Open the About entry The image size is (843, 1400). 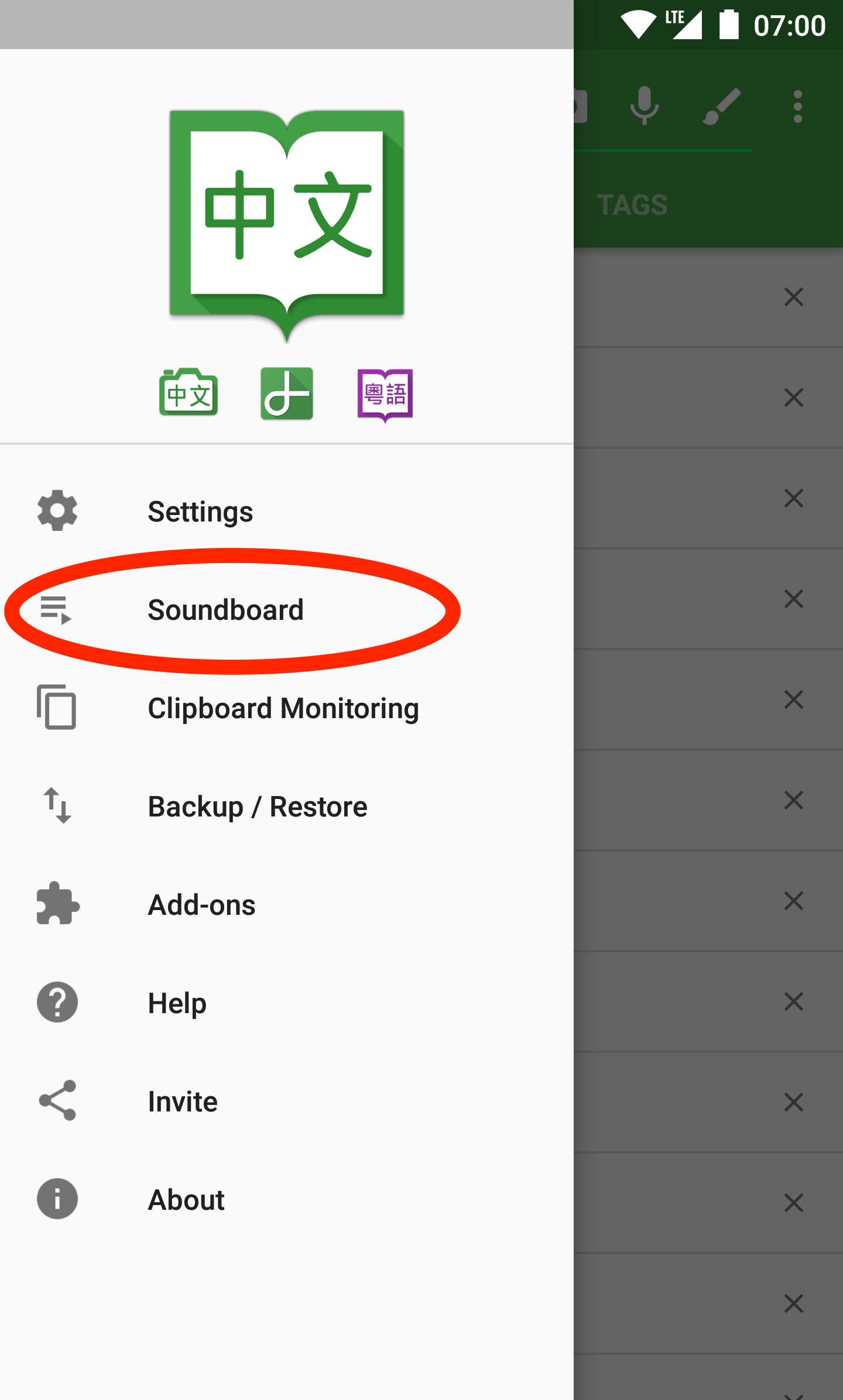point(186,1200)
